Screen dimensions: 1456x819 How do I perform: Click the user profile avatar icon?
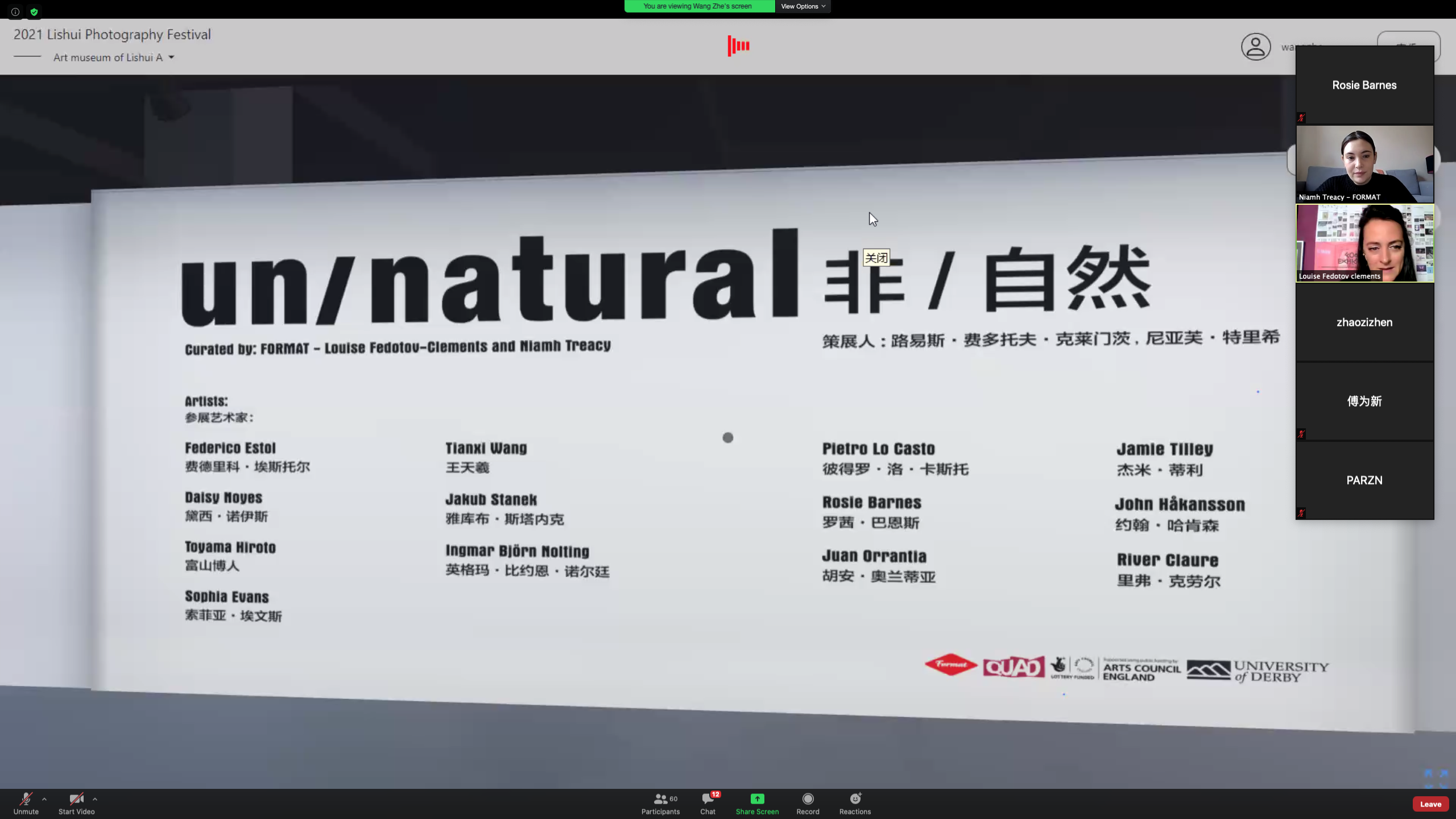point(1256,47)
